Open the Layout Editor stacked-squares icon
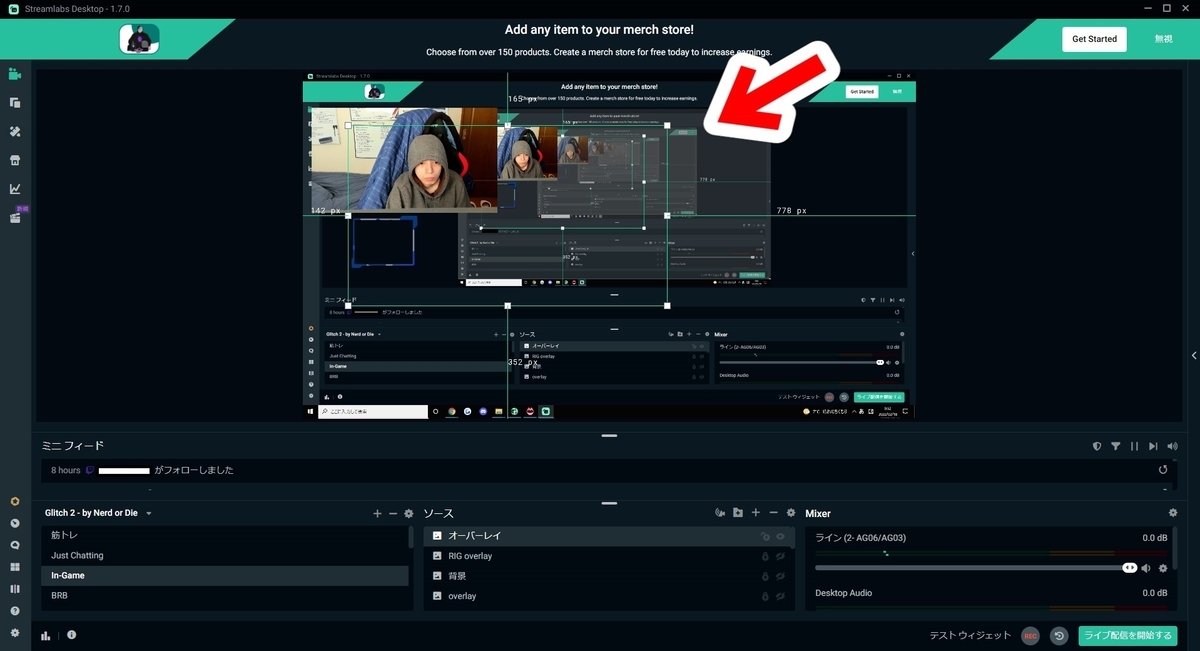1200x651 pixels. coord(15,103)
